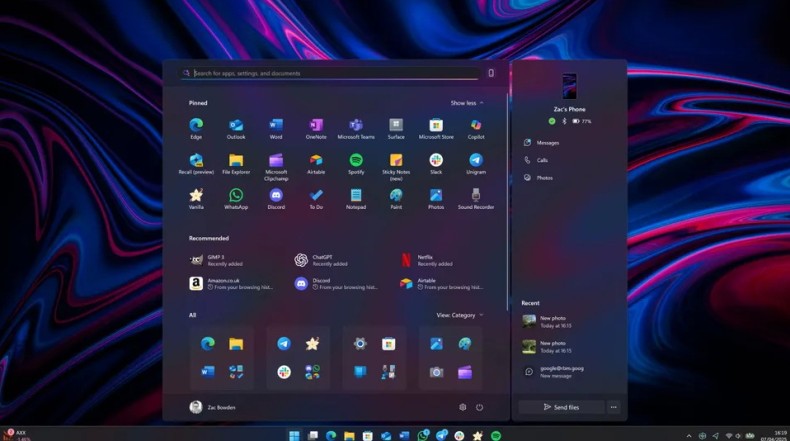Open Zac Bowden user account menu
This screenshot has height=441, width=790.
pyautogui.click(x=215, y=407)
